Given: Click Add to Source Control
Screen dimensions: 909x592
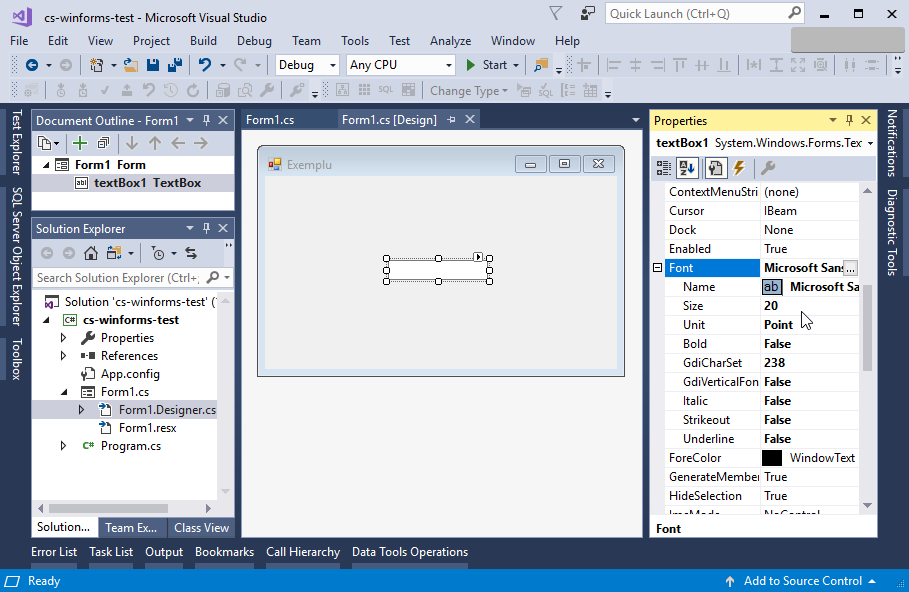Looking at the screenshot, I should tap(803, 581).
